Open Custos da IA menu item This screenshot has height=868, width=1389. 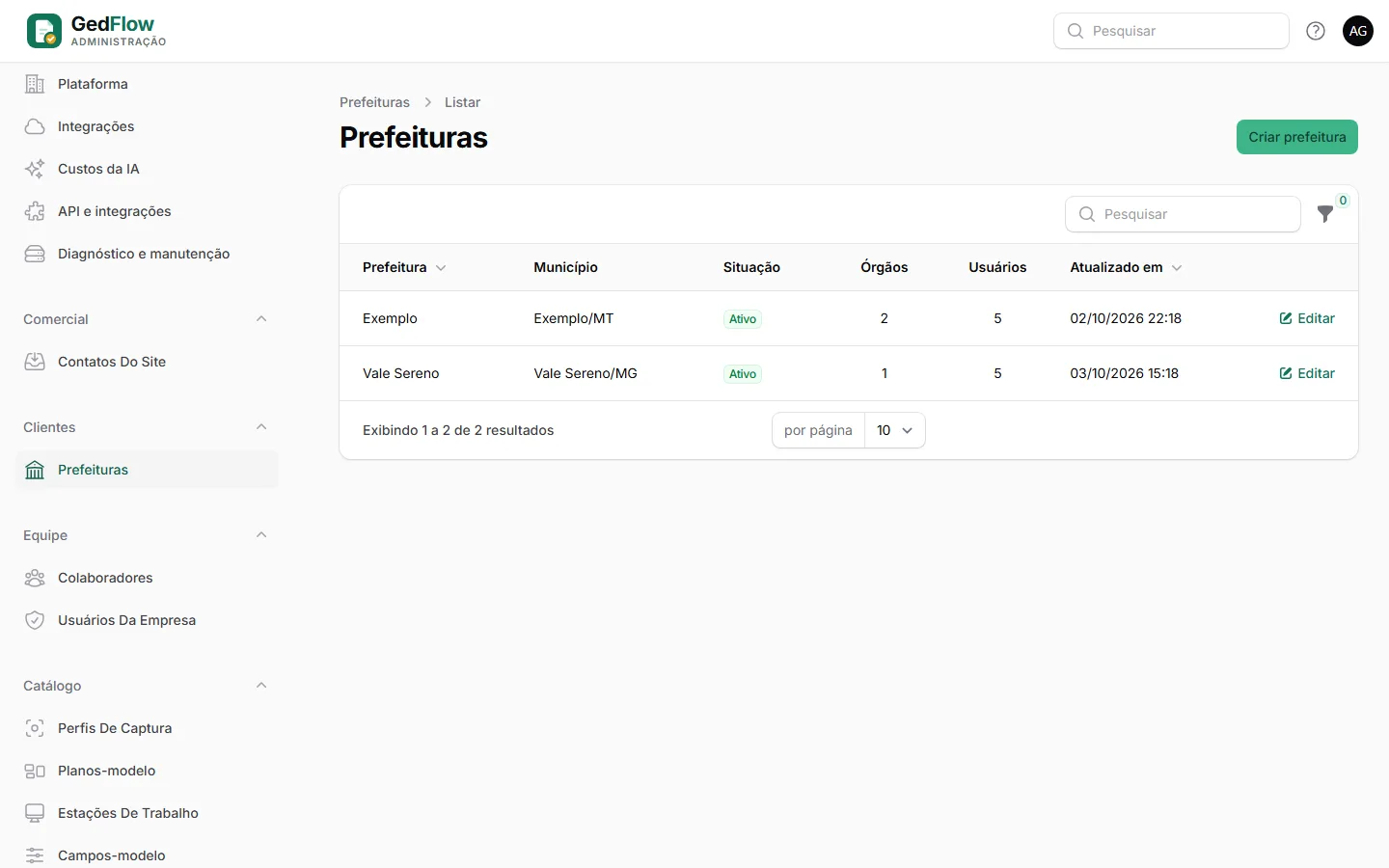coord(147,169)
